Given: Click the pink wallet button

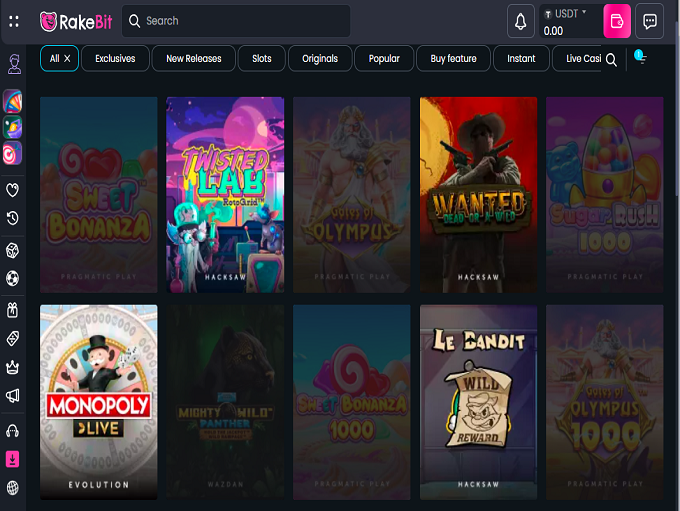Looking at the screenshot, I should 617,21.
